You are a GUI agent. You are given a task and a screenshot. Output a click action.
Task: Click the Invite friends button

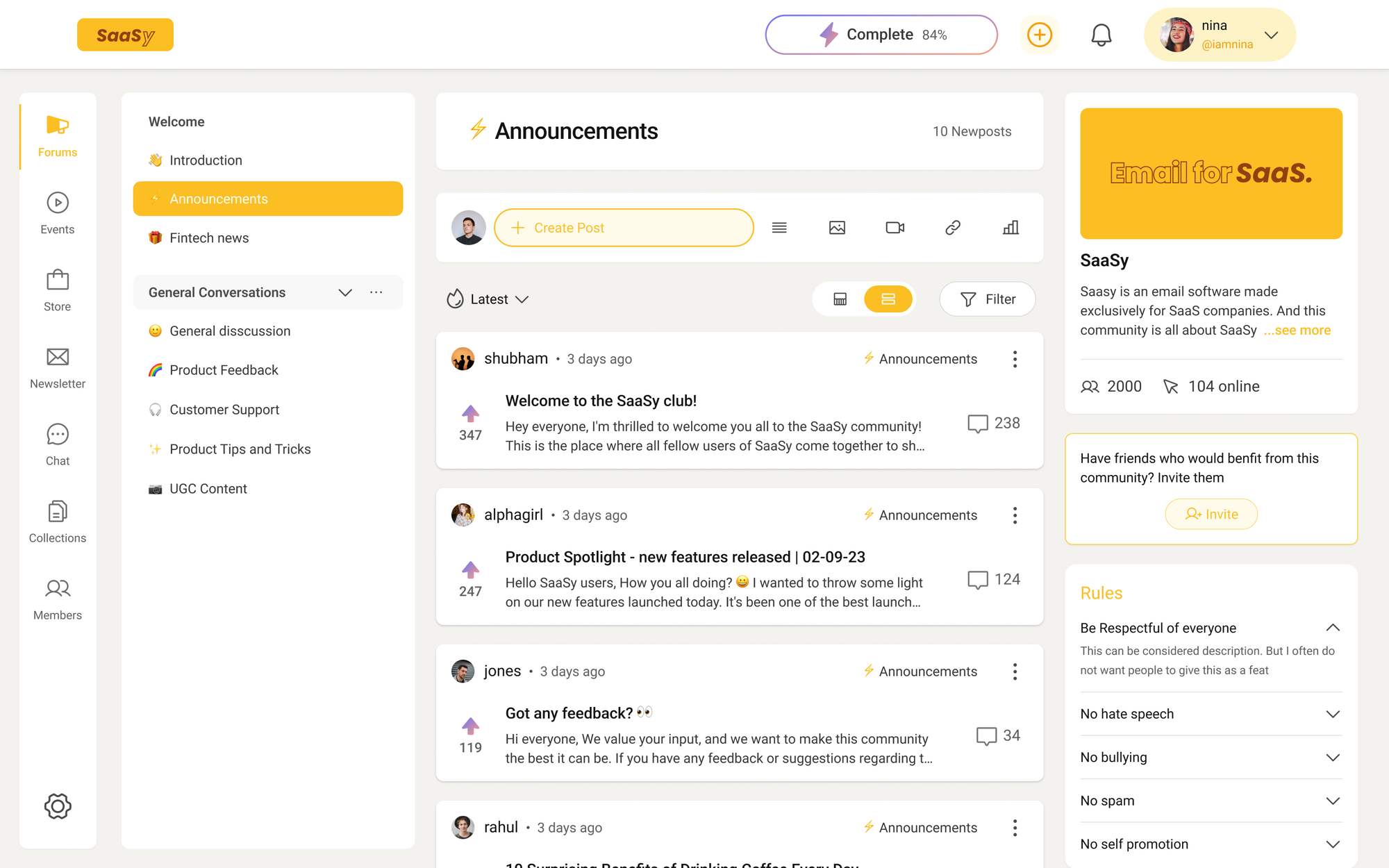pos(1211,514)
